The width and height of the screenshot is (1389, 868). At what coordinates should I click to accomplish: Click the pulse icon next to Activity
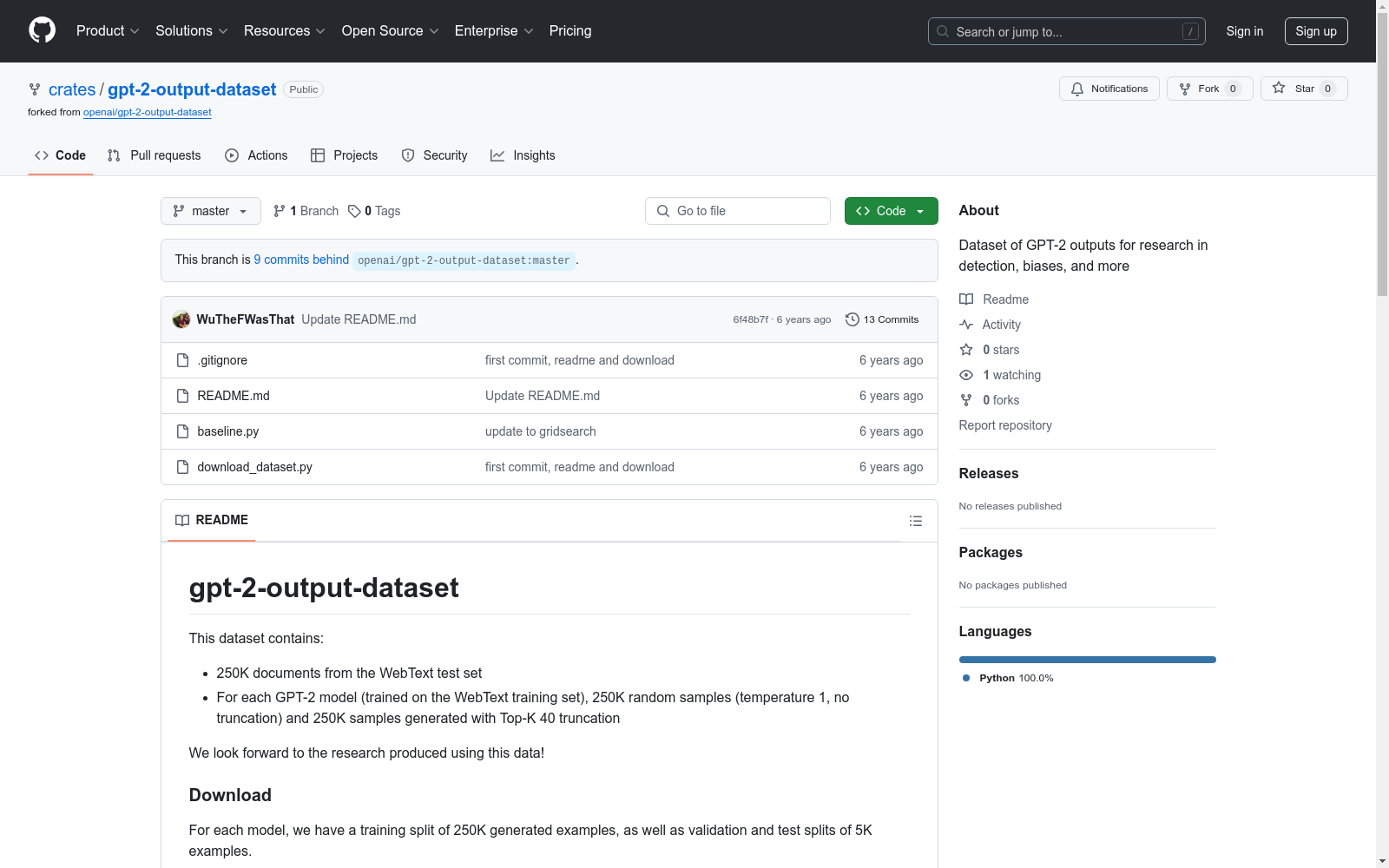click(x=966, y=325)
